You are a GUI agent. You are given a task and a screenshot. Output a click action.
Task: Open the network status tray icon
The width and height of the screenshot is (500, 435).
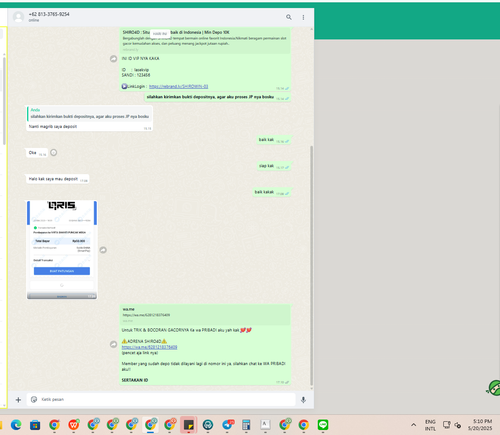pos(447,425)
